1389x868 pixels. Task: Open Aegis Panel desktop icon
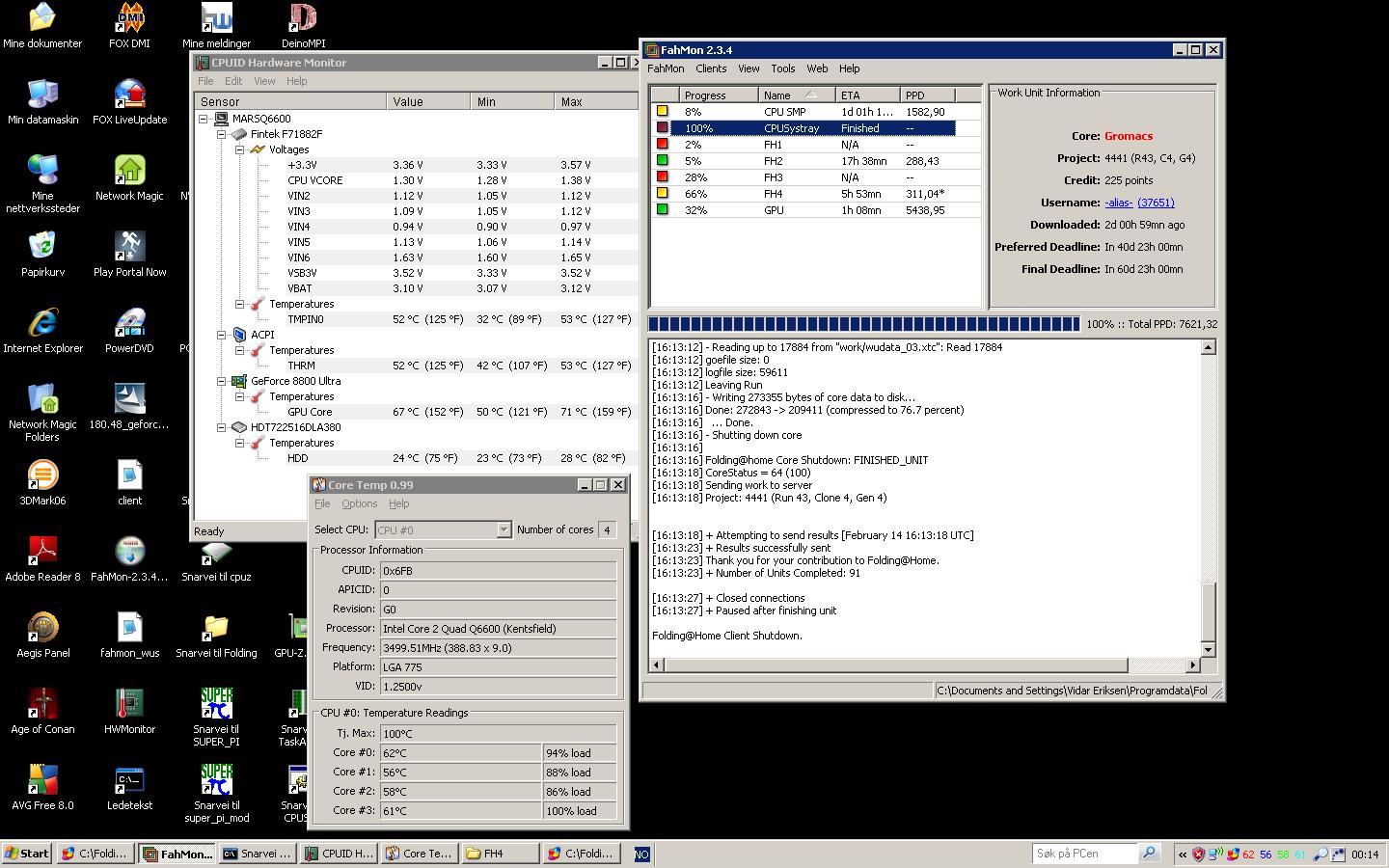(x=42, y=636)
